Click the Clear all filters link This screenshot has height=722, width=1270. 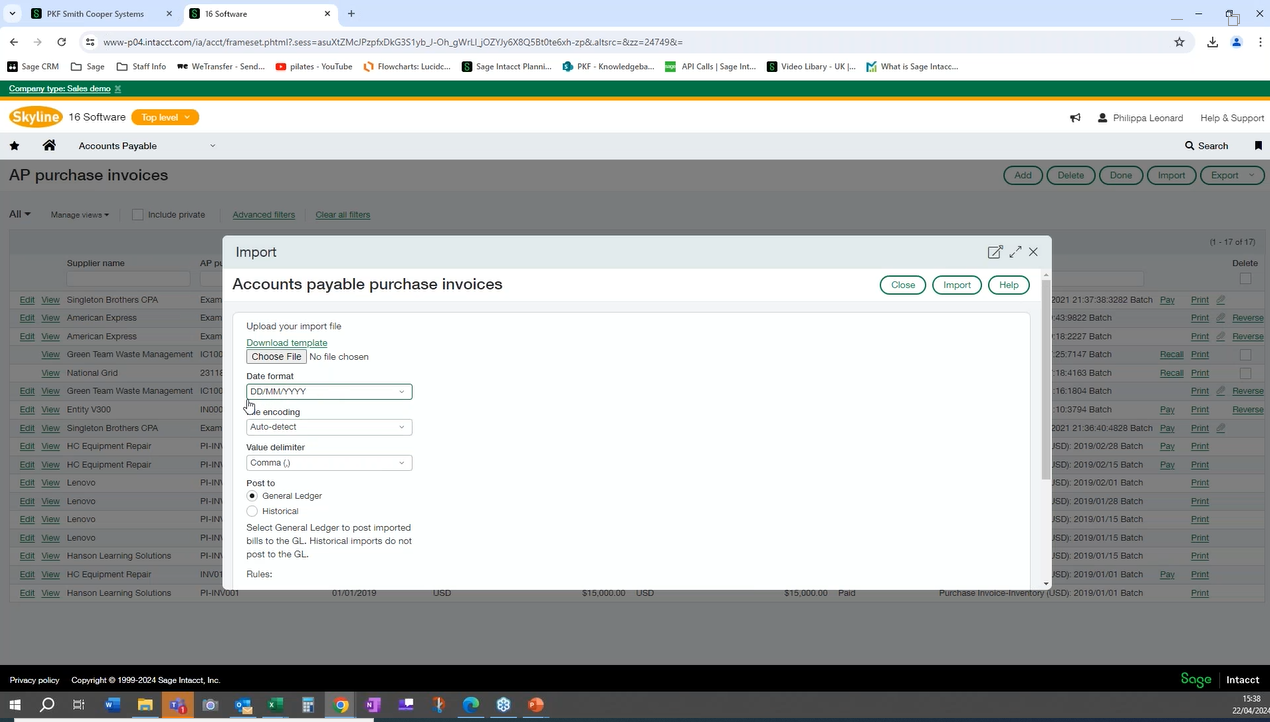click(343, 215)
